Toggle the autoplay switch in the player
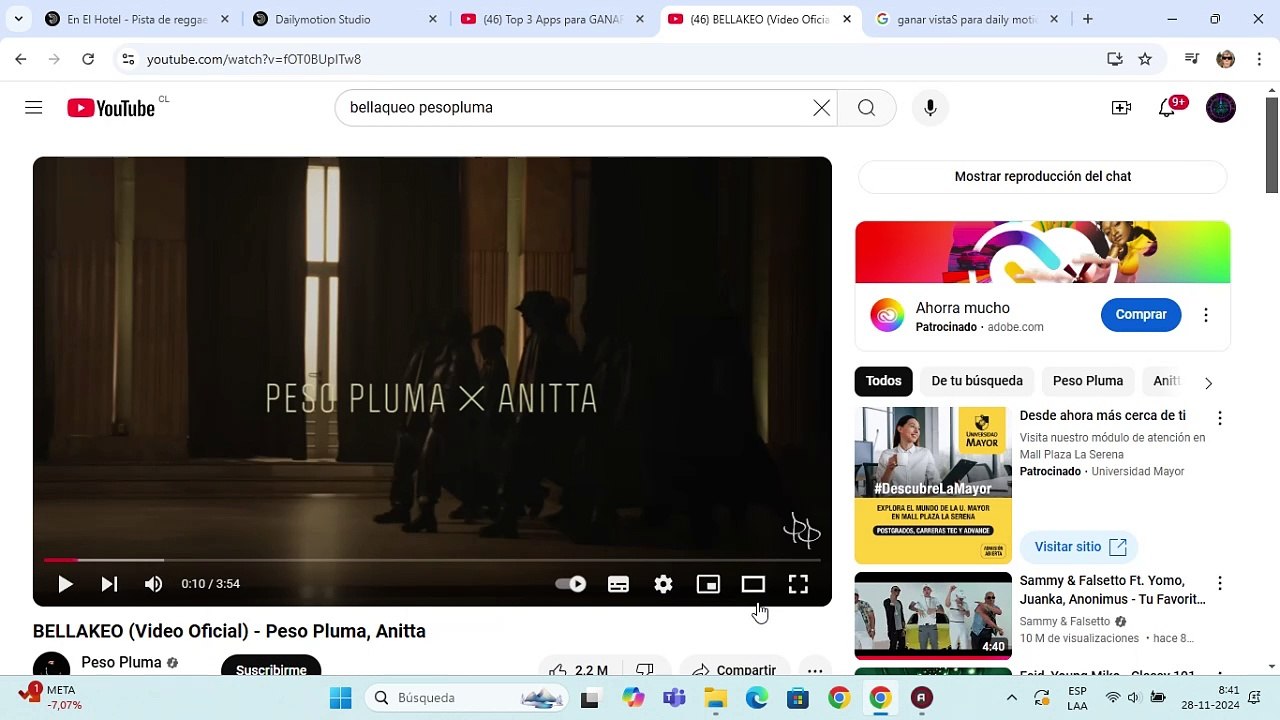Viewport: 1280px width, 720px height. [571, 584]
